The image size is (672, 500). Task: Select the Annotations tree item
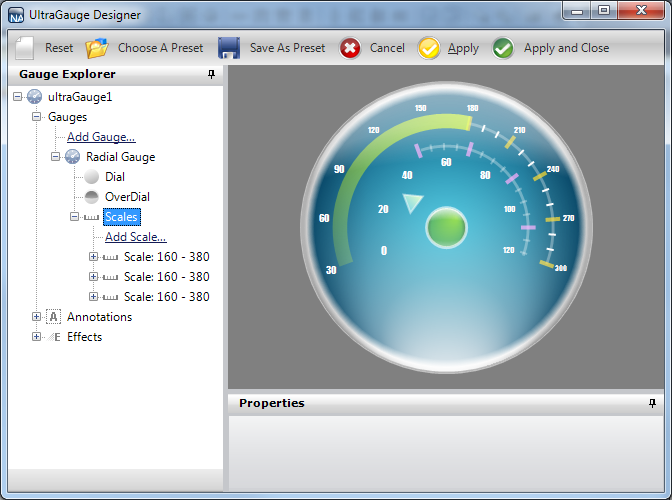coord(99,317)
